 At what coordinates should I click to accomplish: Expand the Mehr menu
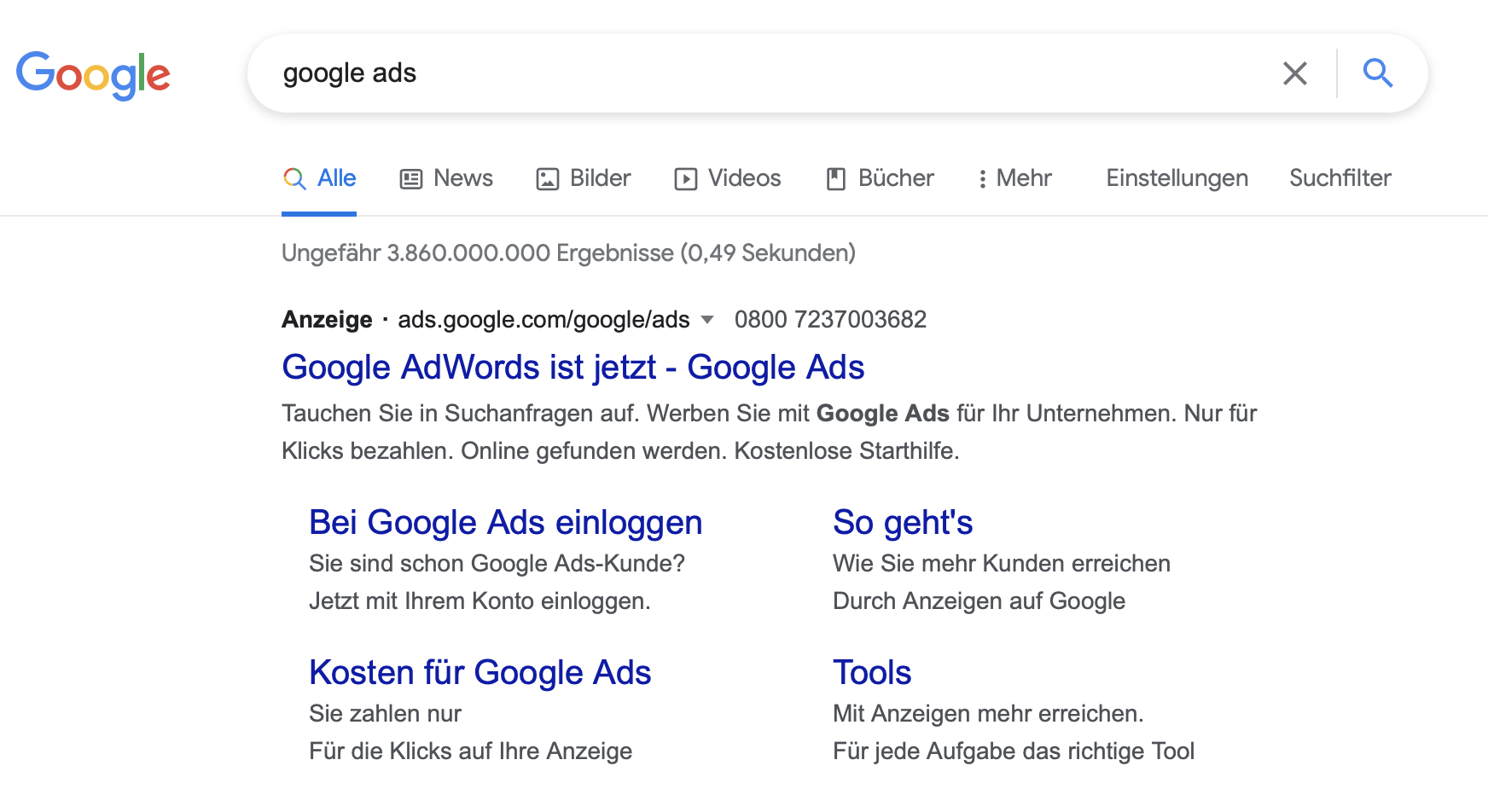(1014, 177)
